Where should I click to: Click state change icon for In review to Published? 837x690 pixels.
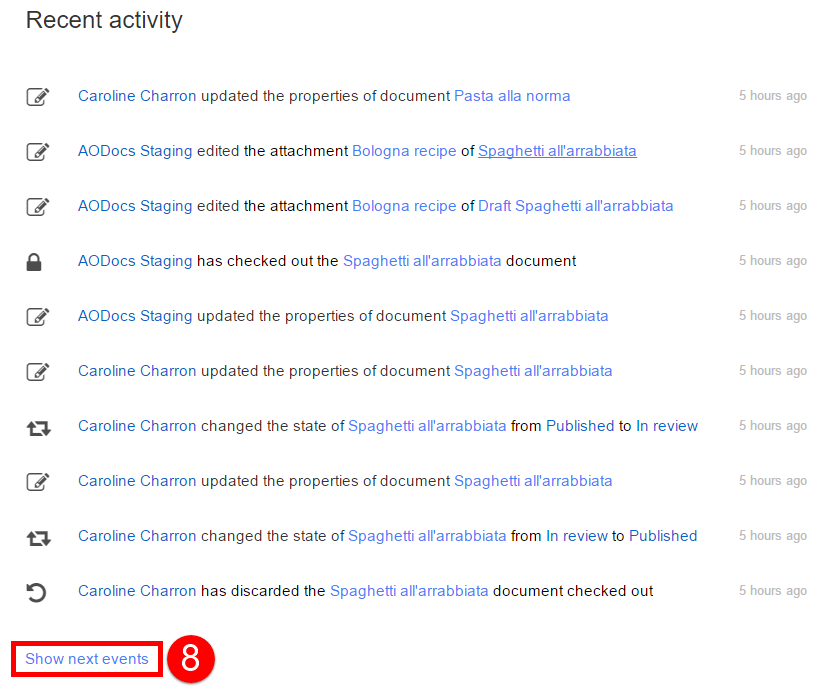coord(38,538)
